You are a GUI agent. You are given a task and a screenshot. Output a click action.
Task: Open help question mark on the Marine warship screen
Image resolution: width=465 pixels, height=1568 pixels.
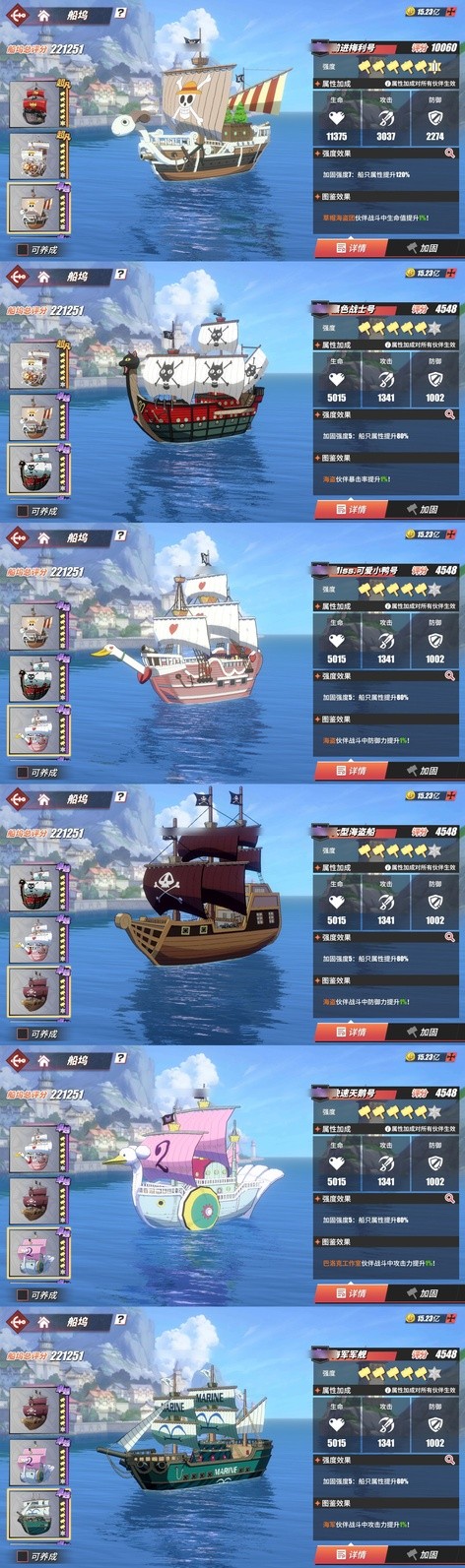pos(120,1320)
